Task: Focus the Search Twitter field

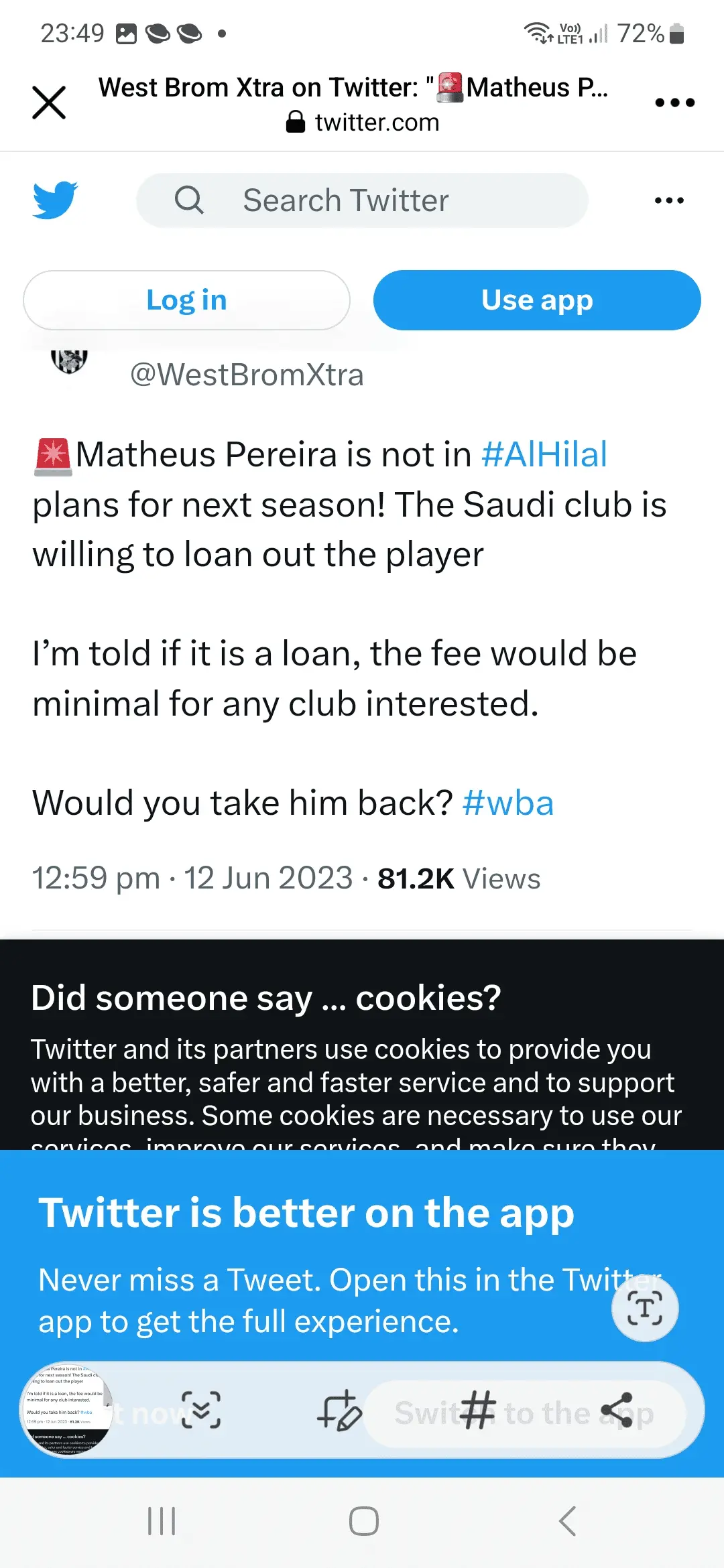Action: (362, 200)
